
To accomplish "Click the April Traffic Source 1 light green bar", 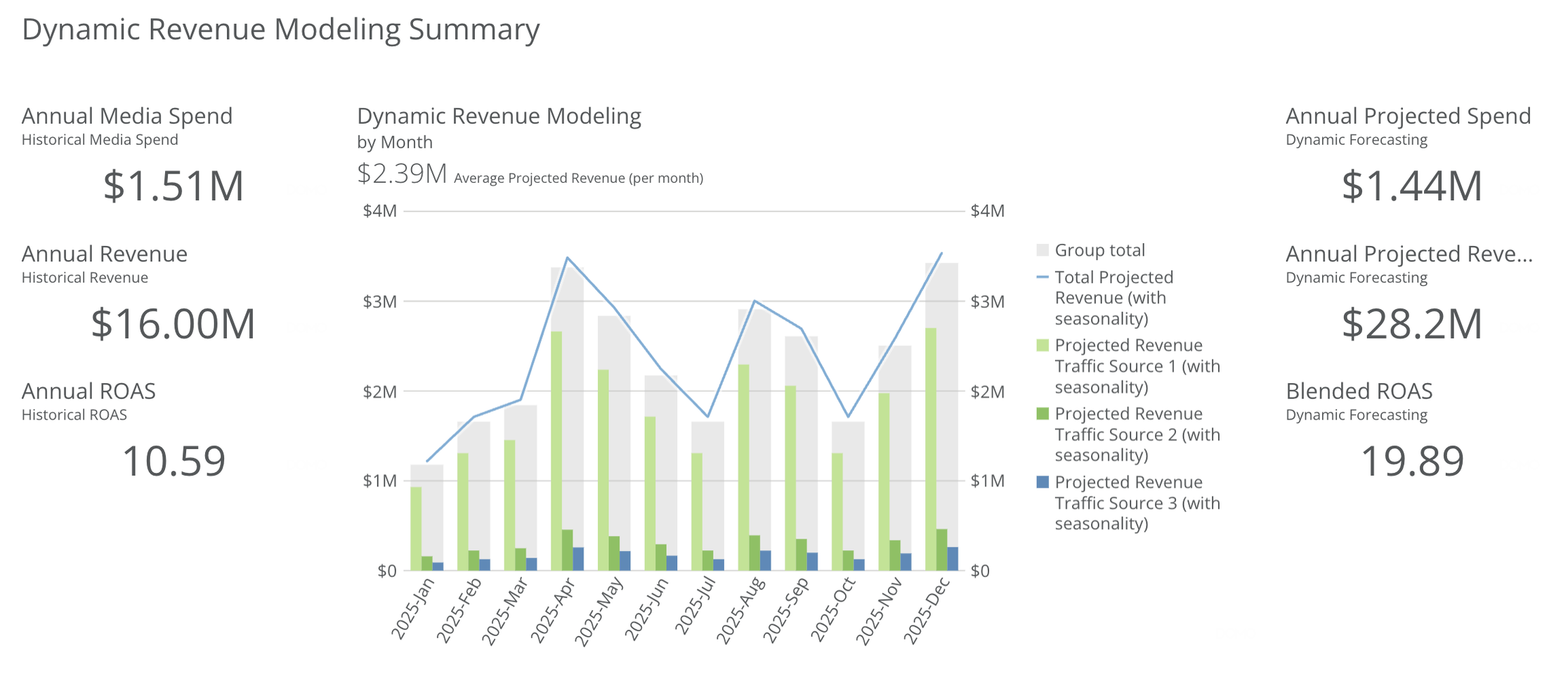I will pyautogui.click(x=556, y=451).
